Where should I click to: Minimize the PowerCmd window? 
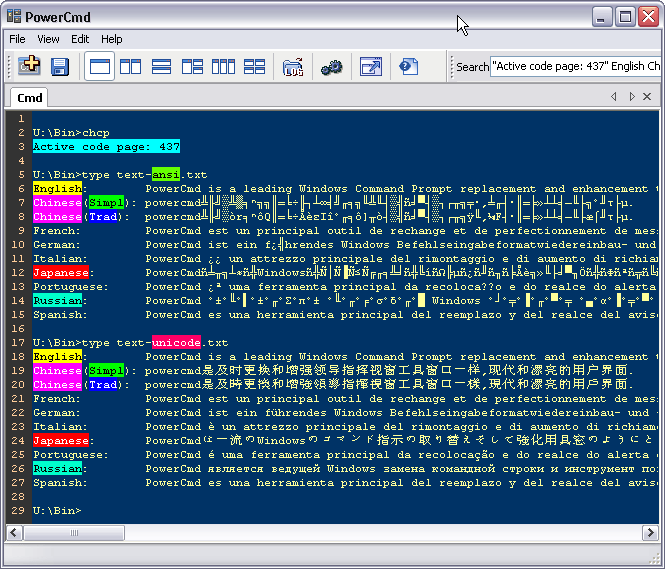(601, 17)
